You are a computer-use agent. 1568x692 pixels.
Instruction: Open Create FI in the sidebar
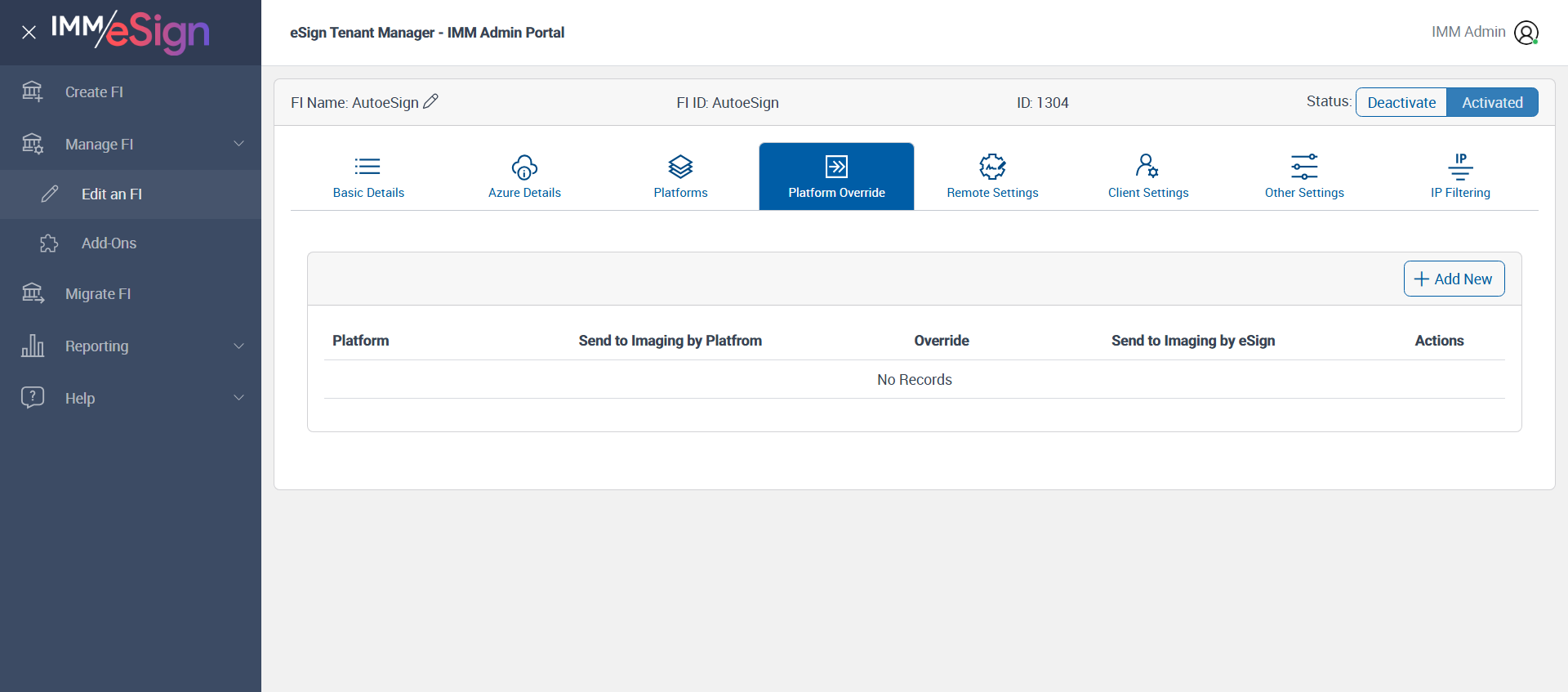131,92
